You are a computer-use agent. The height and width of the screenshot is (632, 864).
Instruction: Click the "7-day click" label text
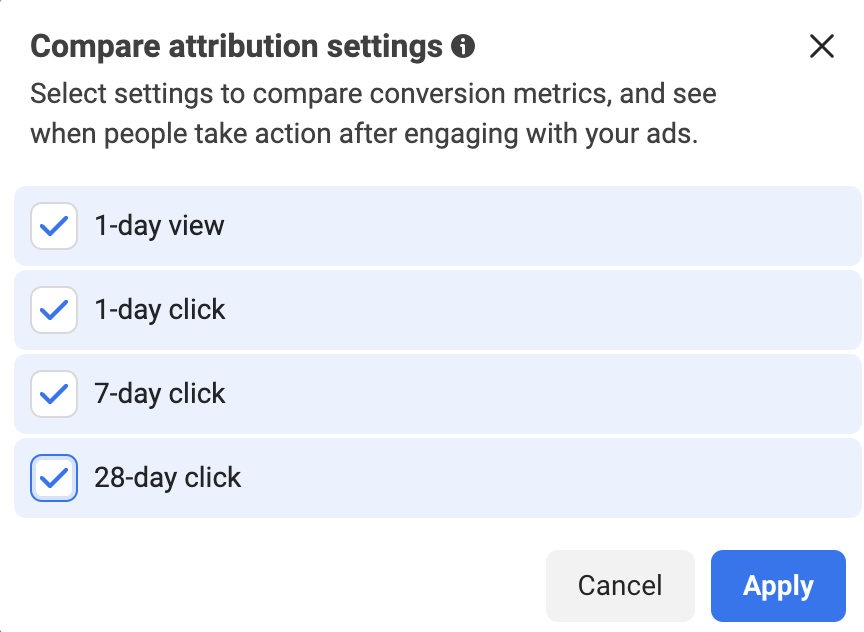tap(160, 394)
